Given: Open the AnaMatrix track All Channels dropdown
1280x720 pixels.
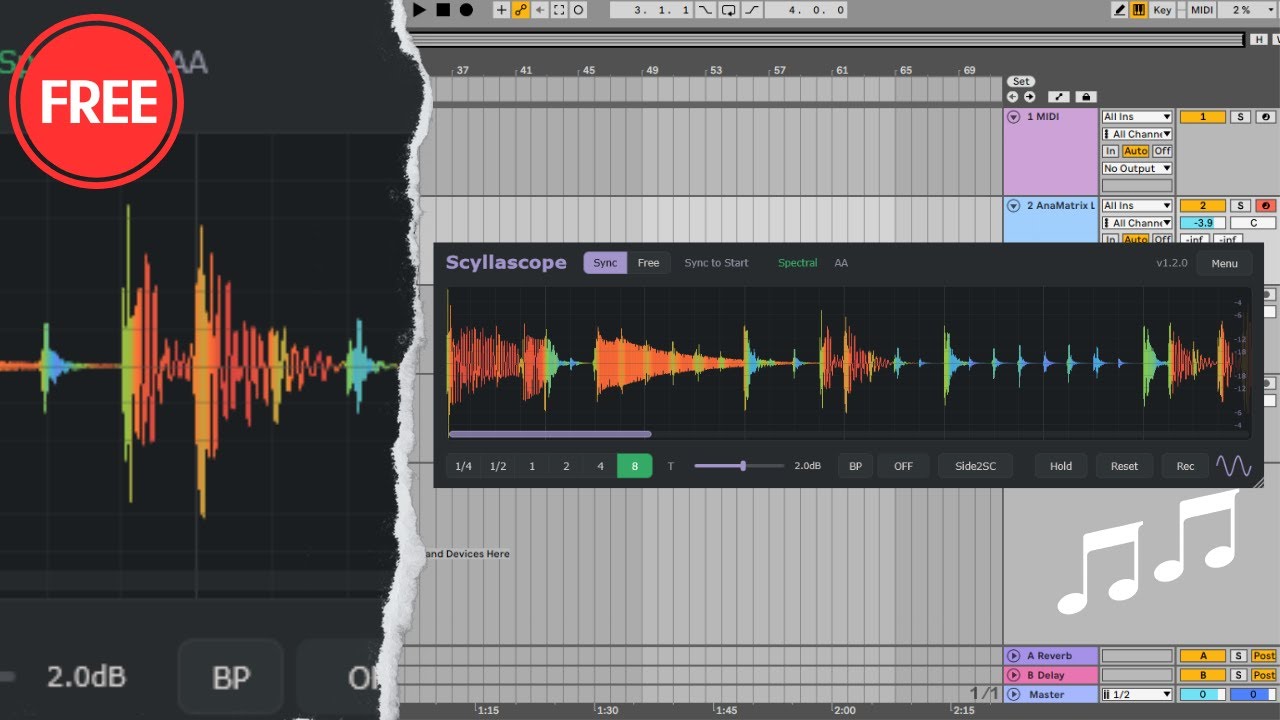Looking at the screenshot, I should click(x=1137, y=223).
